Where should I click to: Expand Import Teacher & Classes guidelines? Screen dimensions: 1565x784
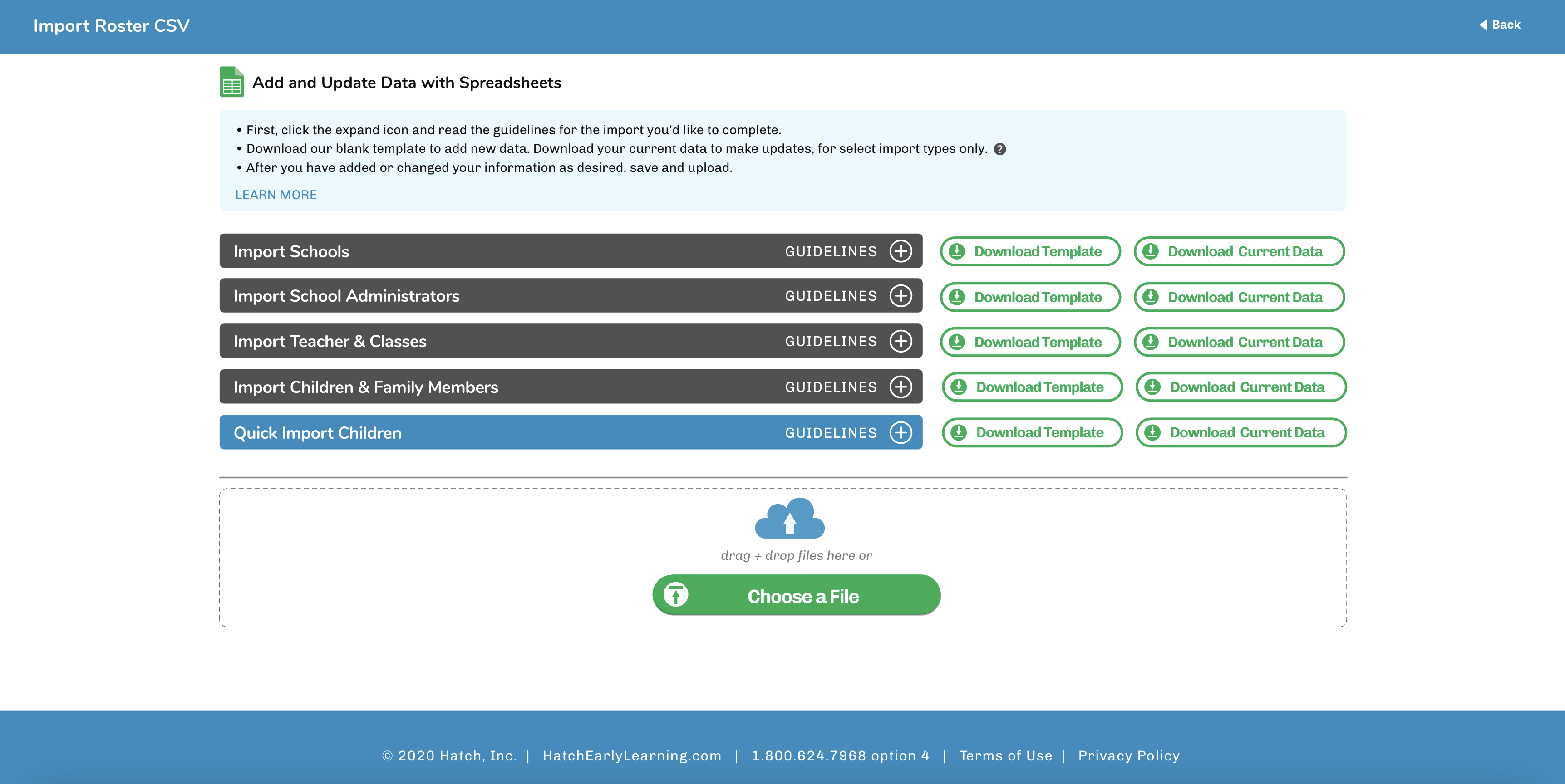901,341
